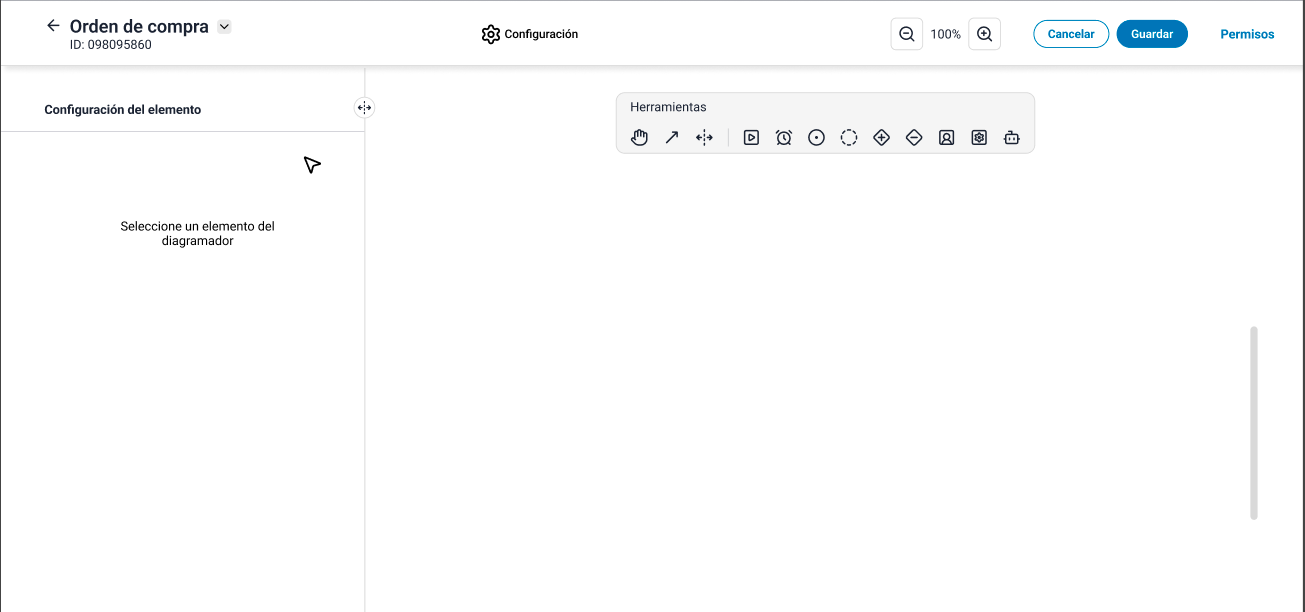Open the Permisos link

tap(1247, 34)
